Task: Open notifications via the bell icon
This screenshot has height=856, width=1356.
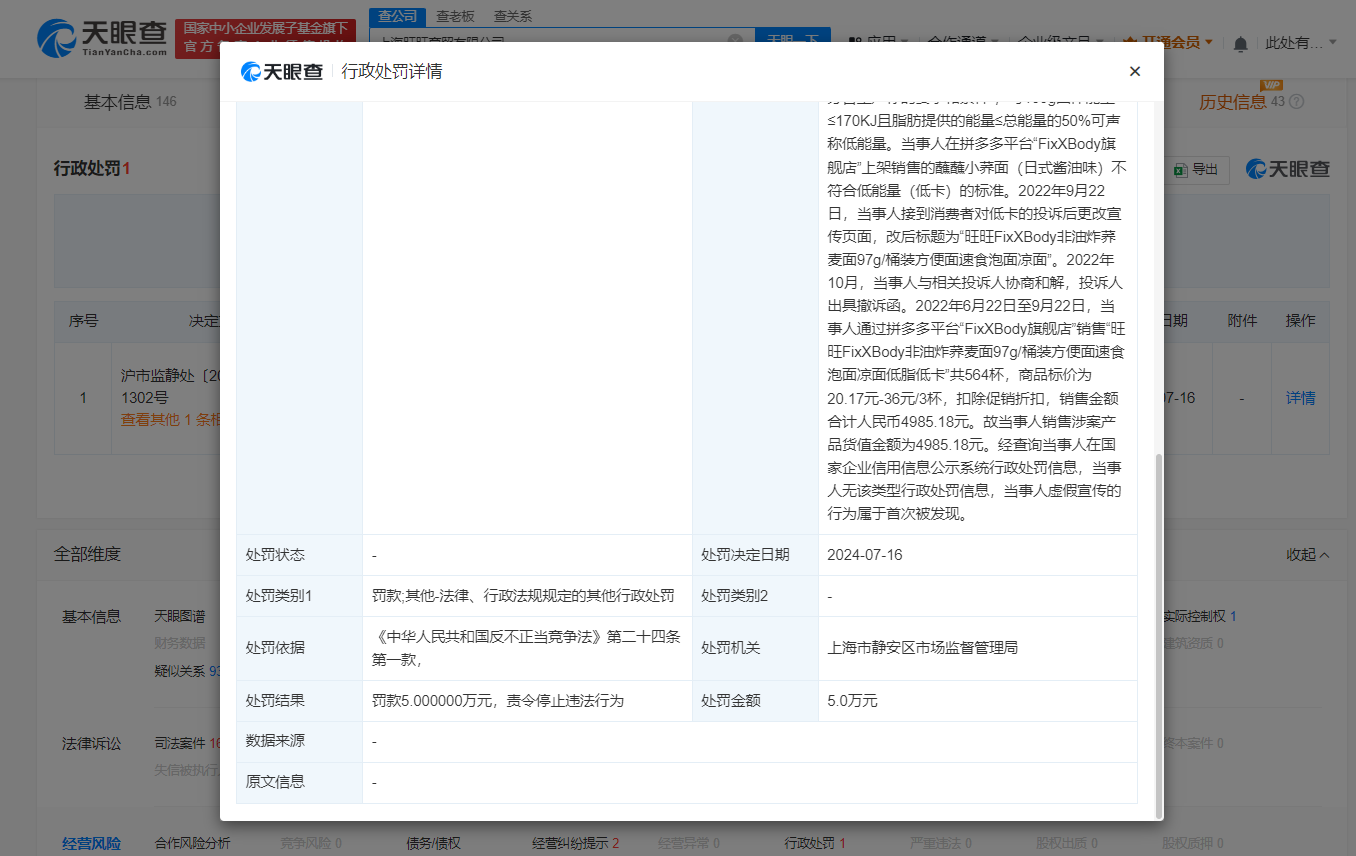Action: 1240,41
